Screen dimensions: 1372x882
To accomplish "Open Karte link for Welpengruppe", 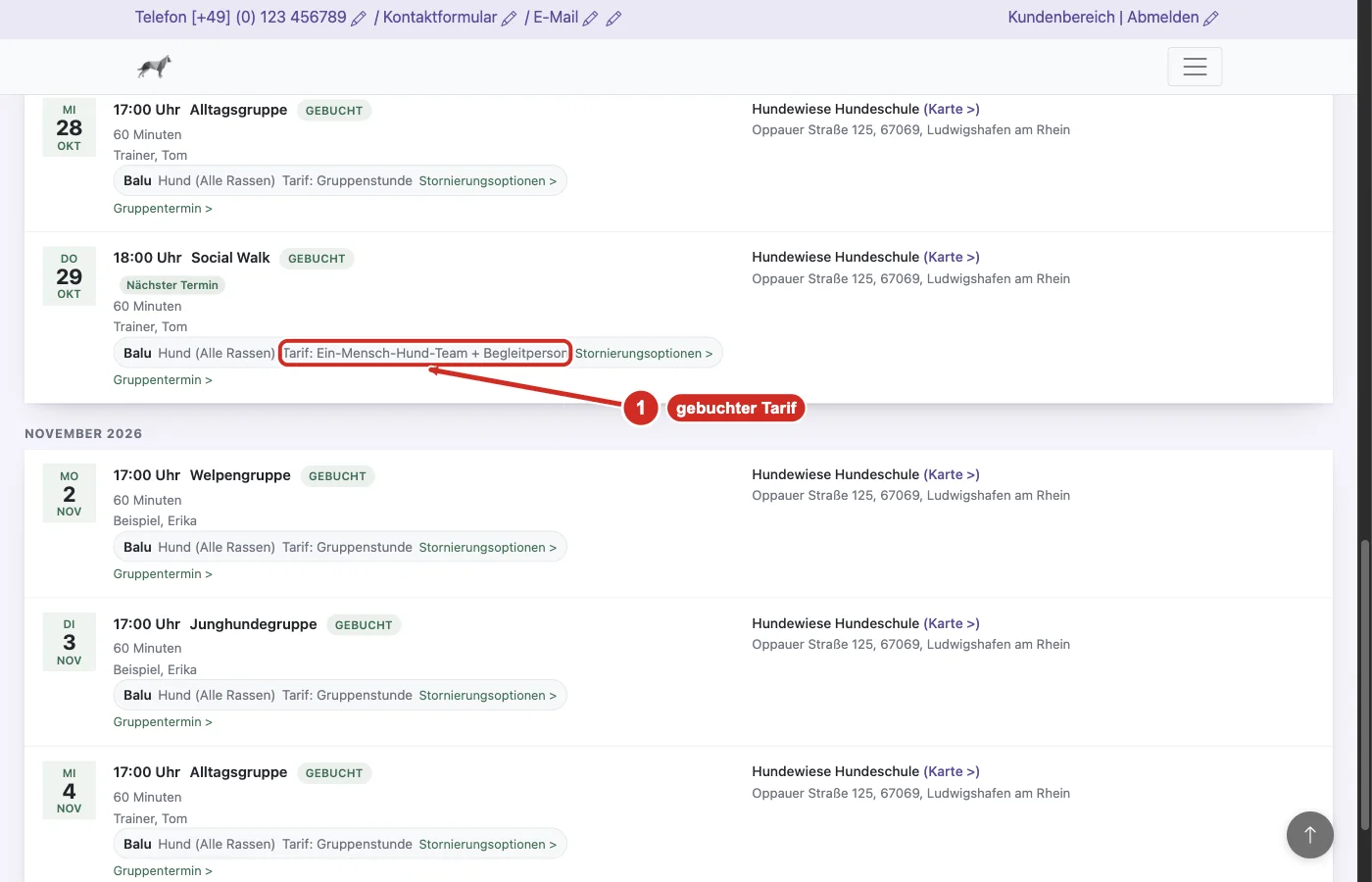I will click(x=952, y=474).
